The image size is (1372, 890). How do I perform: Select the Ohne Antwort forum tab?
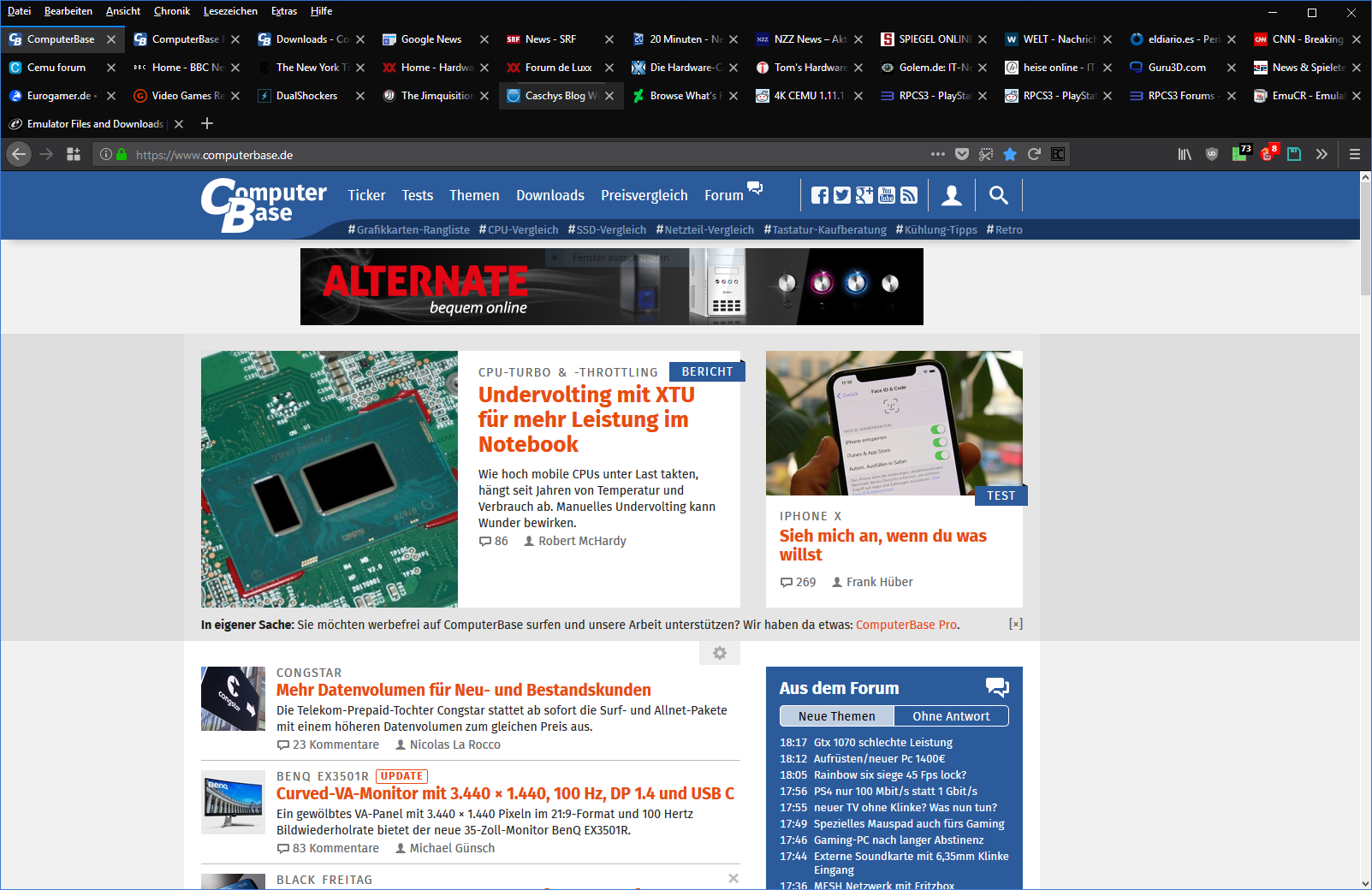(951, 716)
